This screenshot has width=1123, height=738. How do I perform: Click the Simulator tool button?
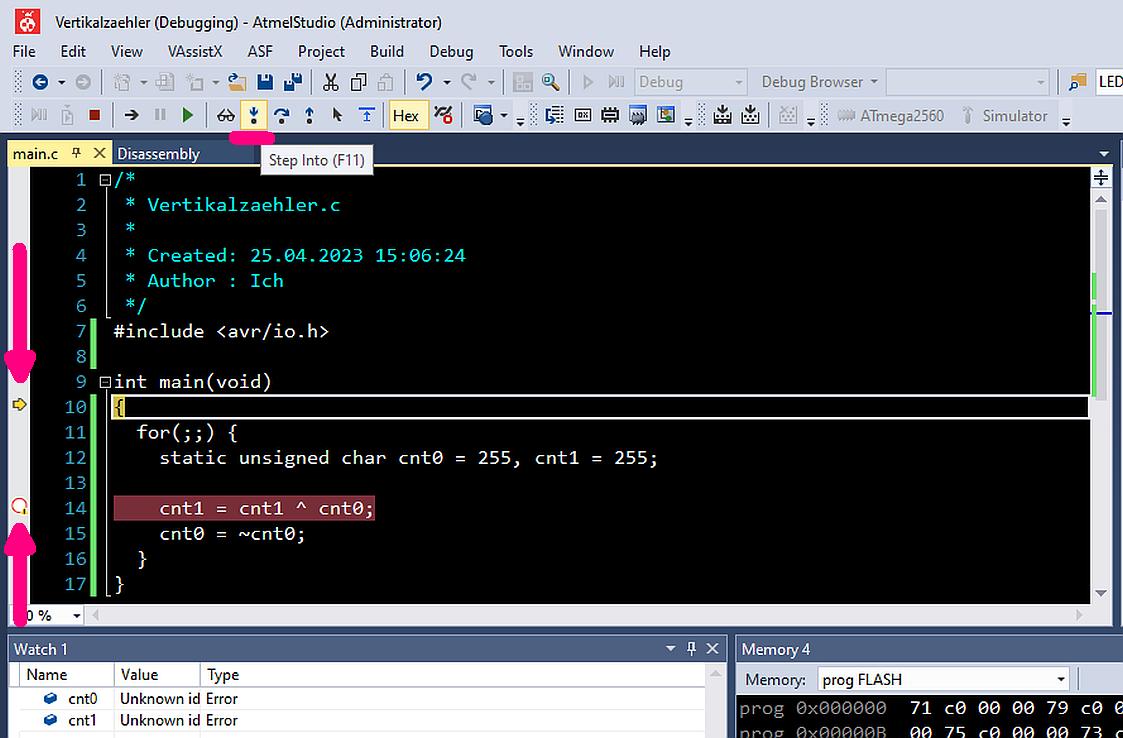[x=1005, y=115]
